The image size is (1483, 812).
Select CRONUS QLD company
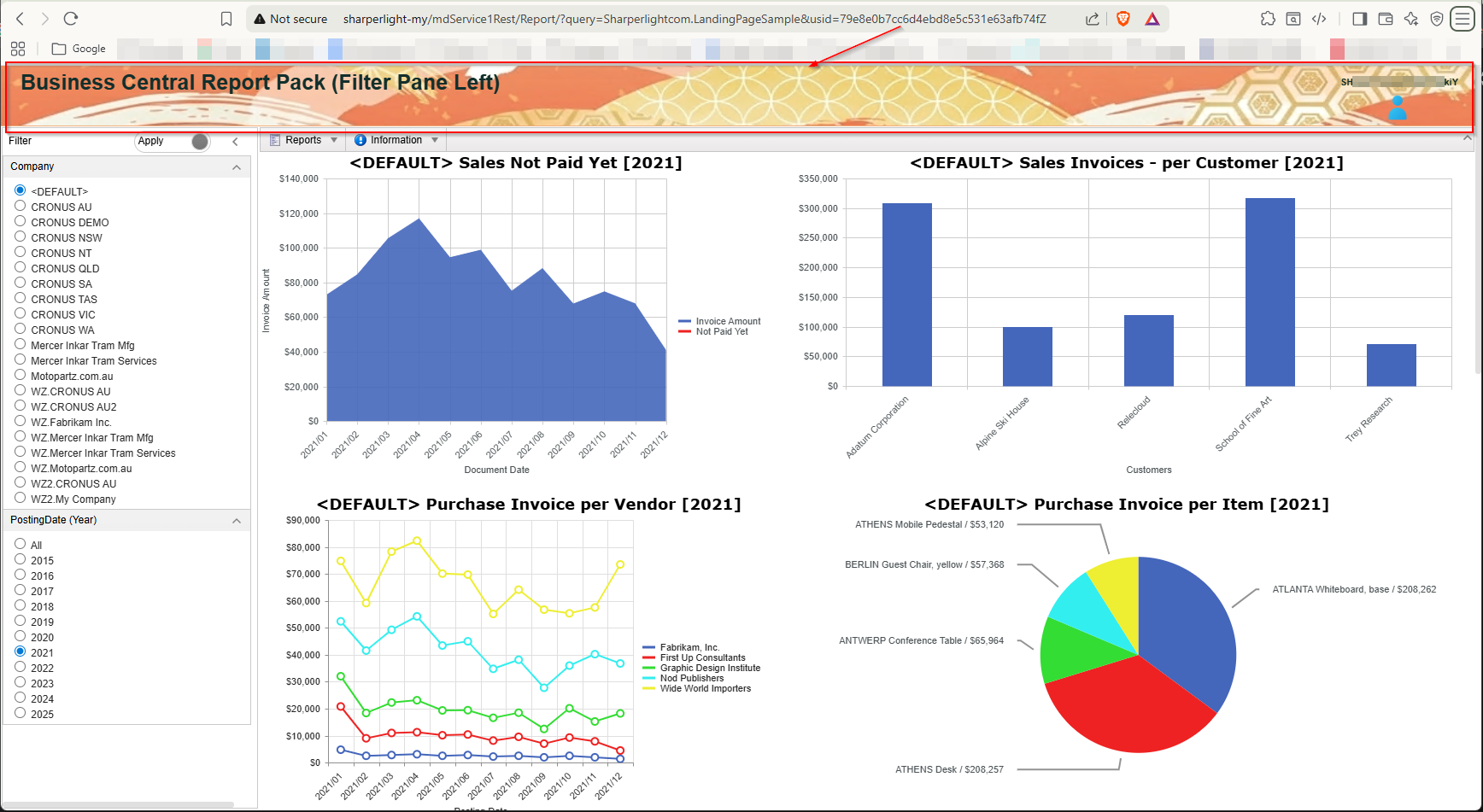pyautogui.click(x=21, y=267)
